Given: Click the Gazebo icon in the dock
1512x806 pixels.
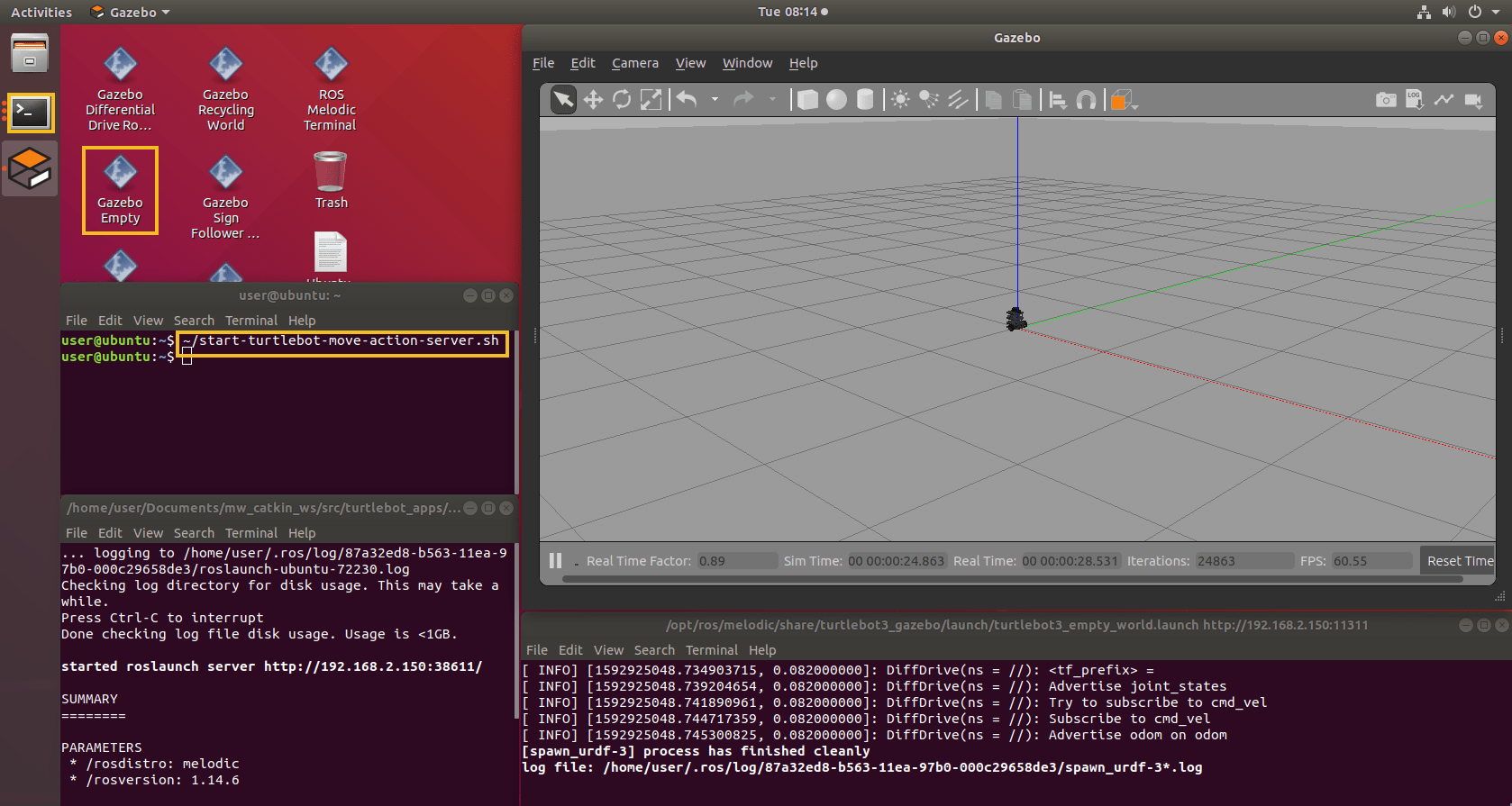Looking at the screenshot, I should pyautogui.click(x=30, y=168).
